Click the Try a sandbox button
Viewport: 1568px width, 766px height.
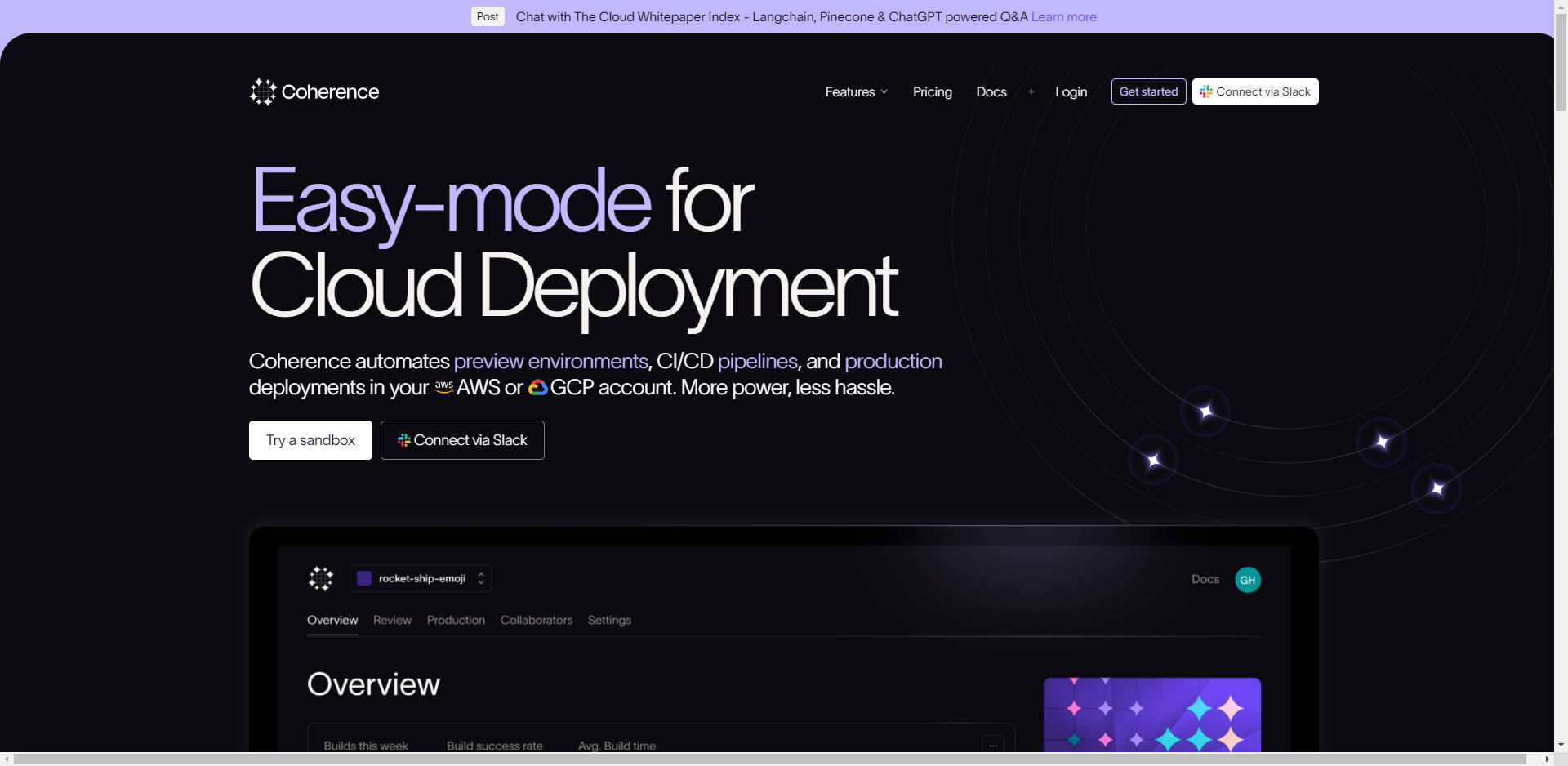(x=310, y=440)
